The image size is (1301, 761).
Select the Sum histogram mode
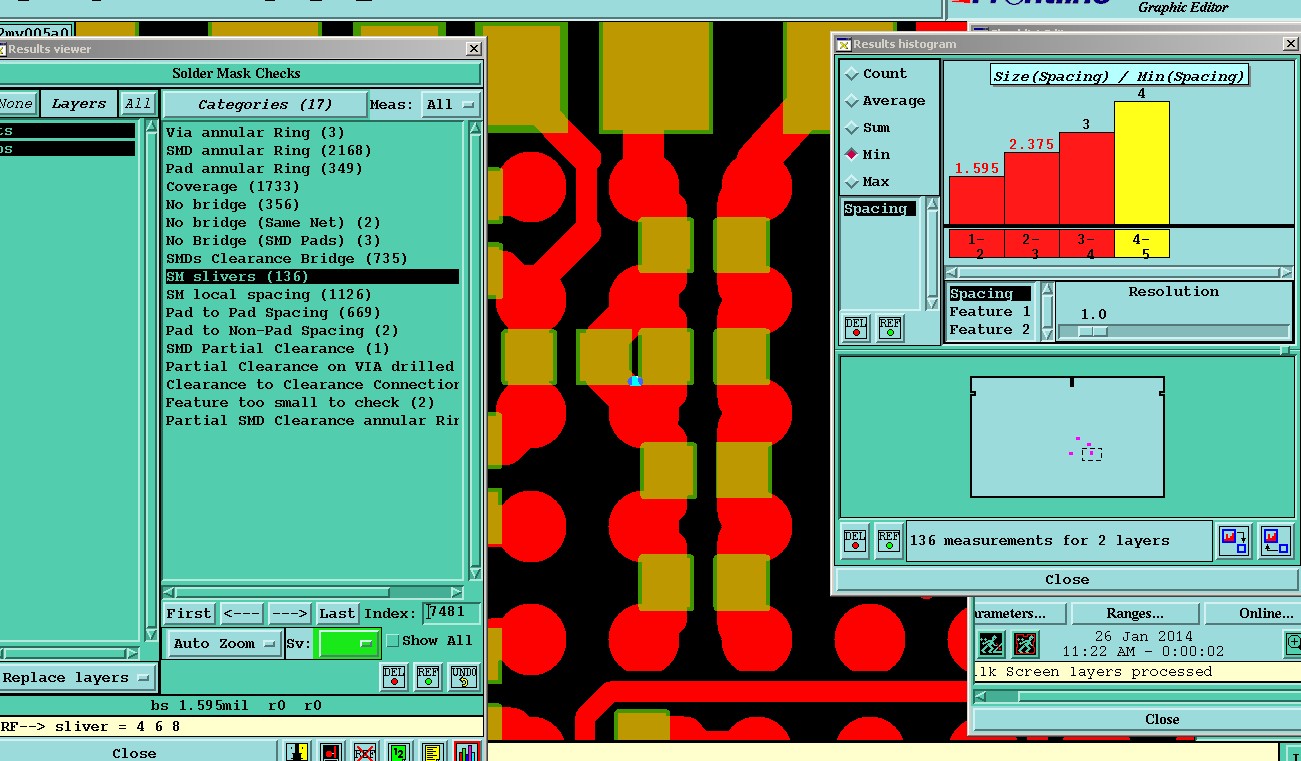point(867,128)
